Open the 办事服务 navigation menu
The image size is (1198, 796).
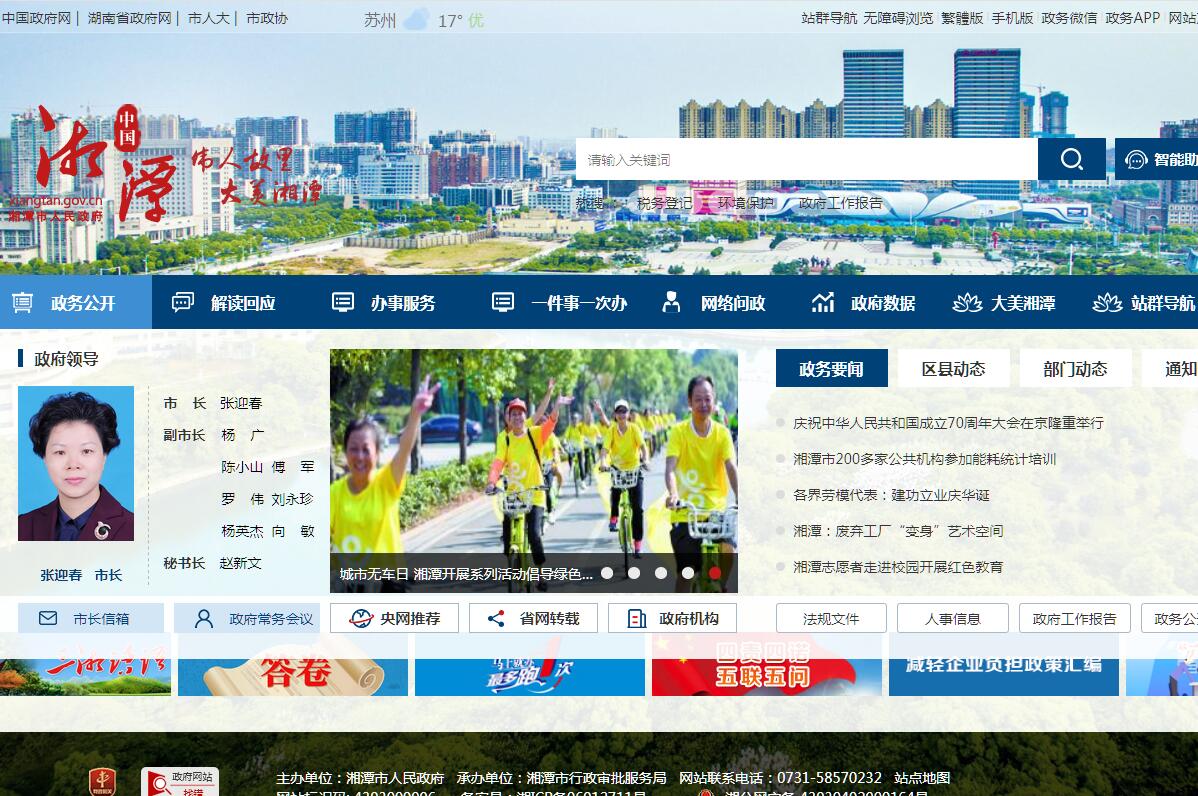(x=384, y=302)
